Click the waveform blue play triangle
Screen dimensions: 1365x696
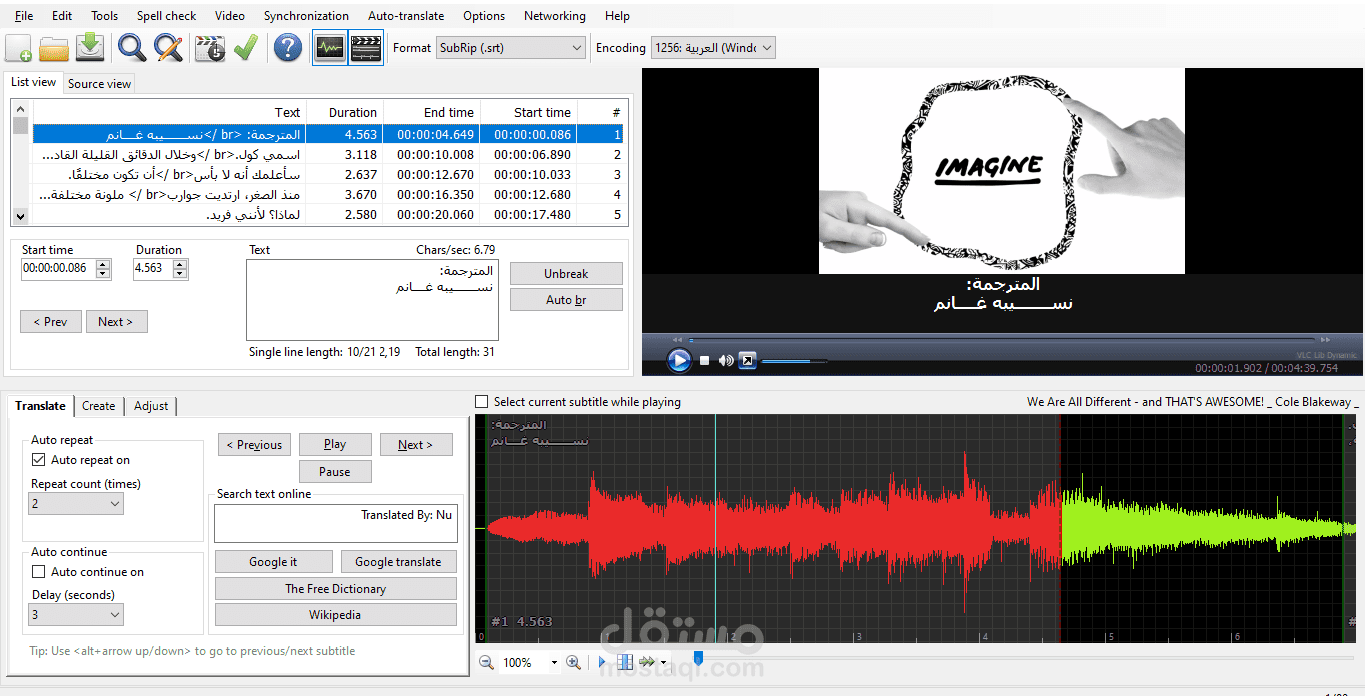602,662
